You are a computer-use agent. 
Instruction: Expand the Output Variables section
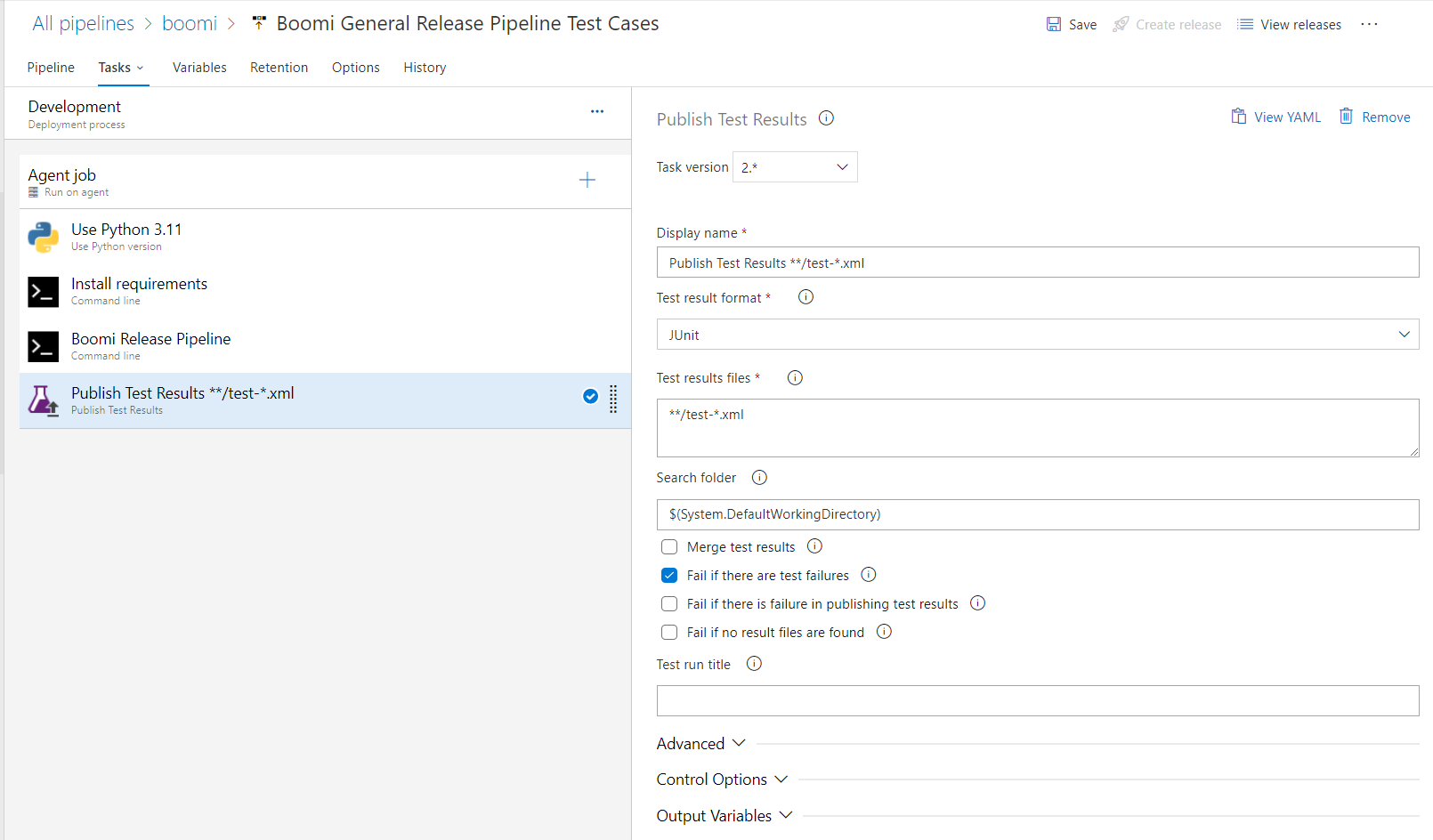(x=725, y=816)
